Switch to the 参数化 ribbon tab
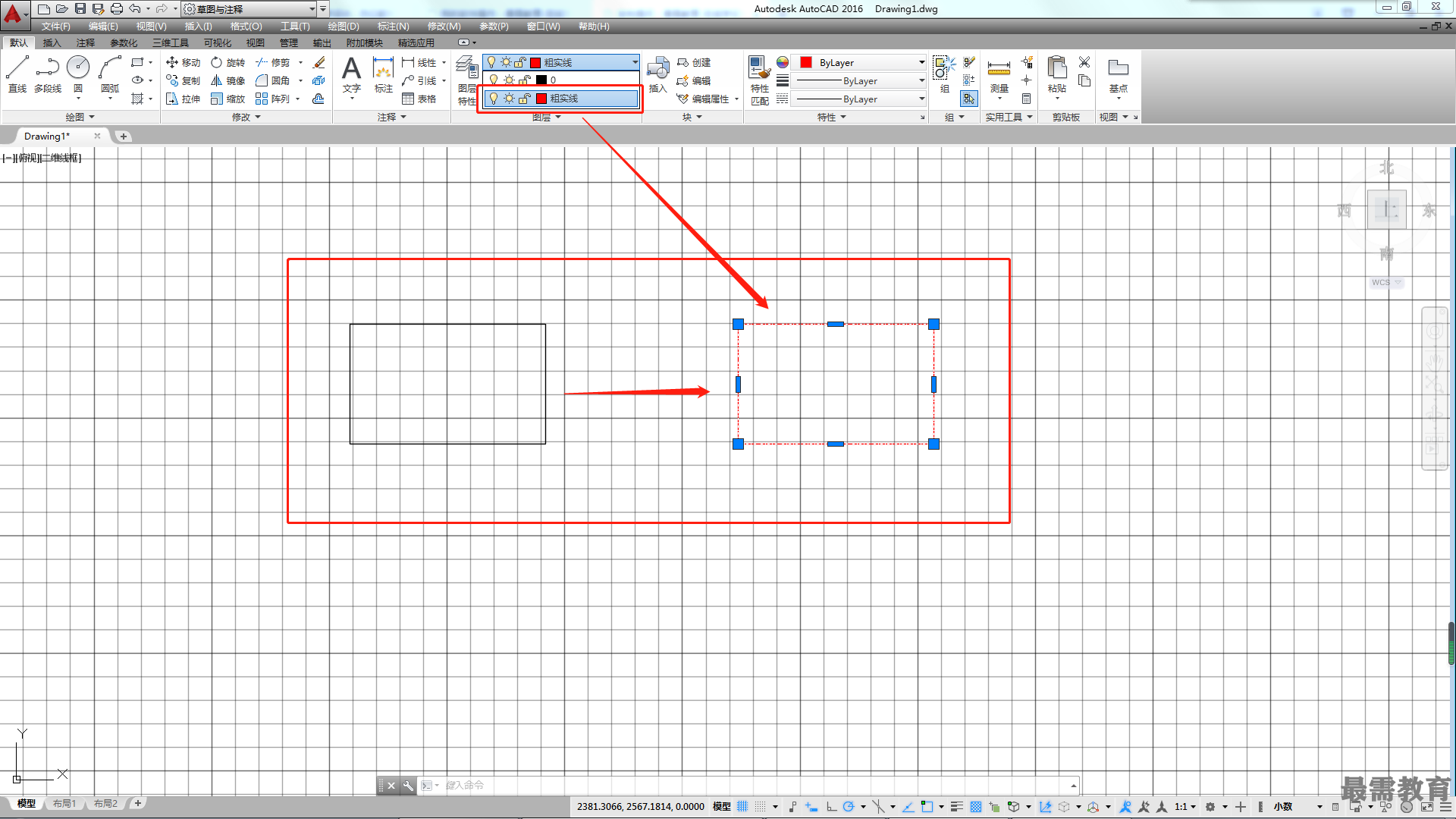Viewport: 1456px width, 819px height. click(x=124, y=43)
